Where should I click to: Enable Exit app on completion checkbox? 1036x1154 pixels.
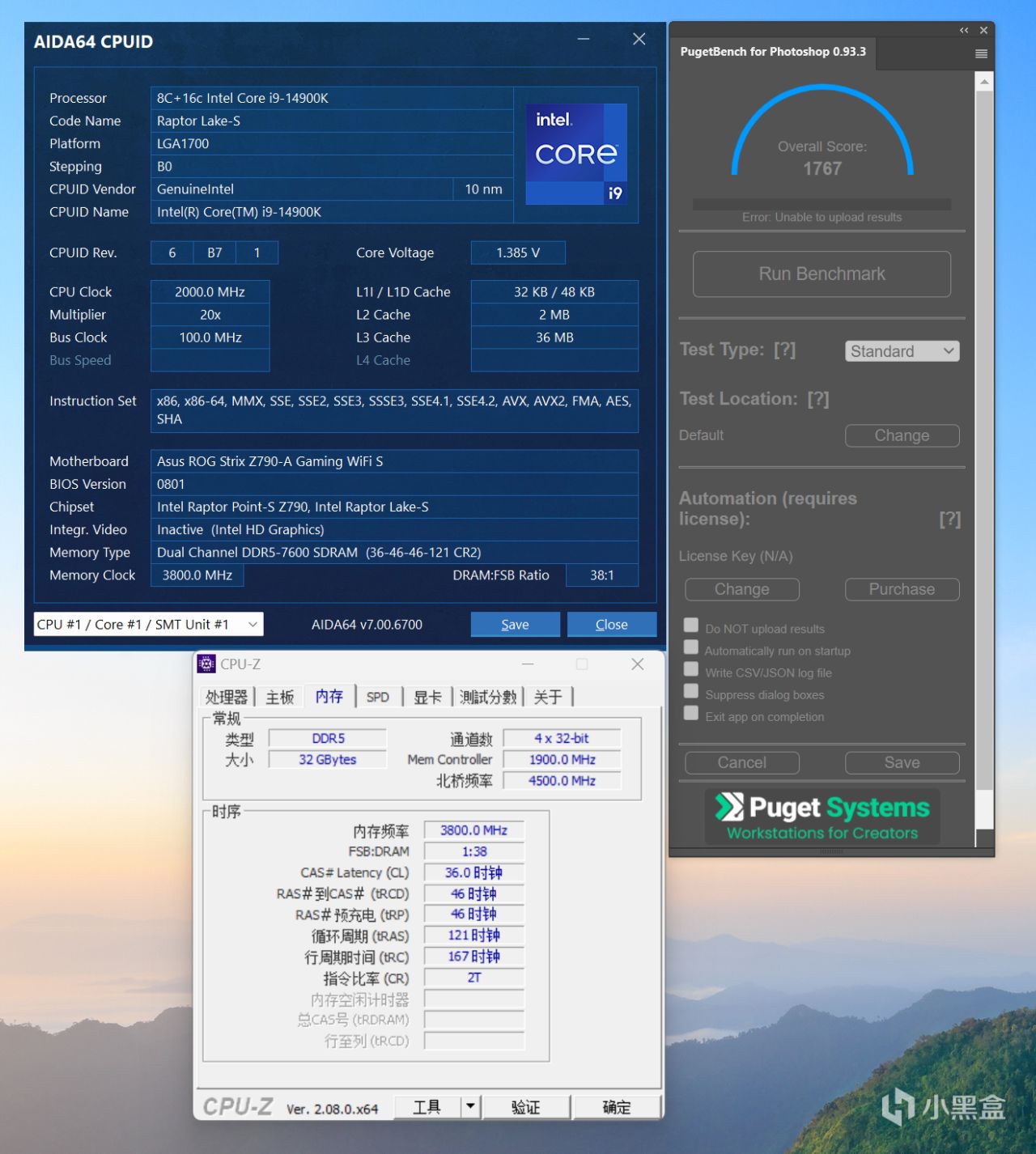point(691,712)
